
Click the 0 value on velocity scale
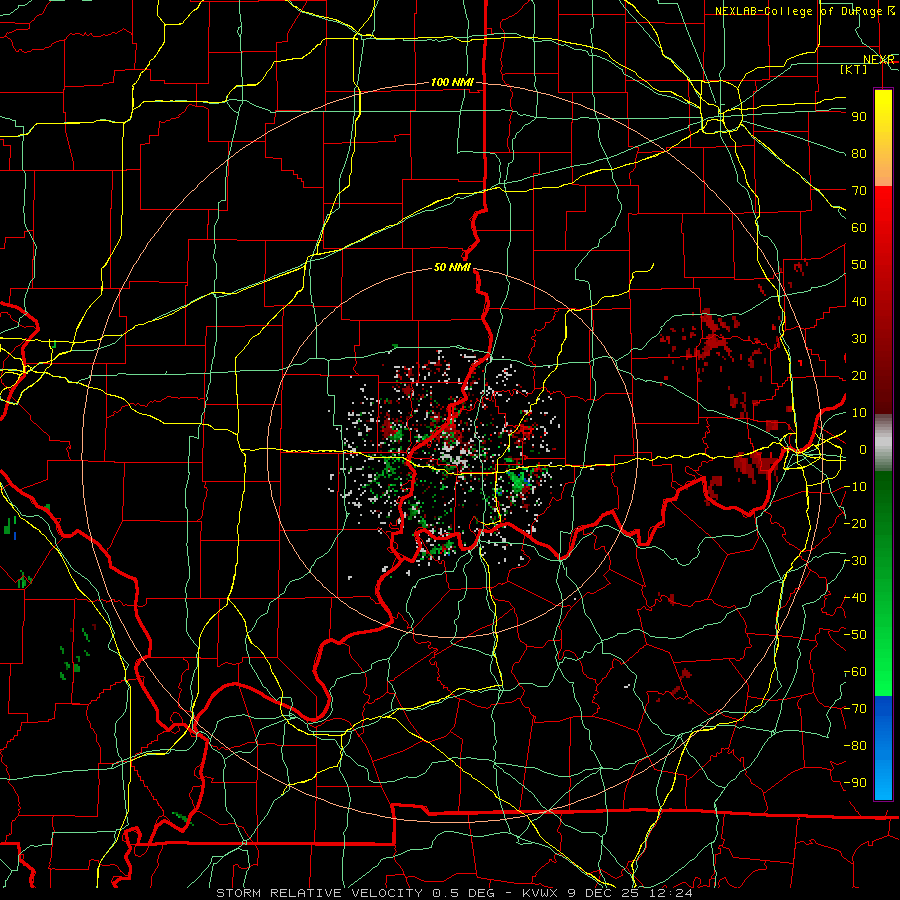coord(863,449)
